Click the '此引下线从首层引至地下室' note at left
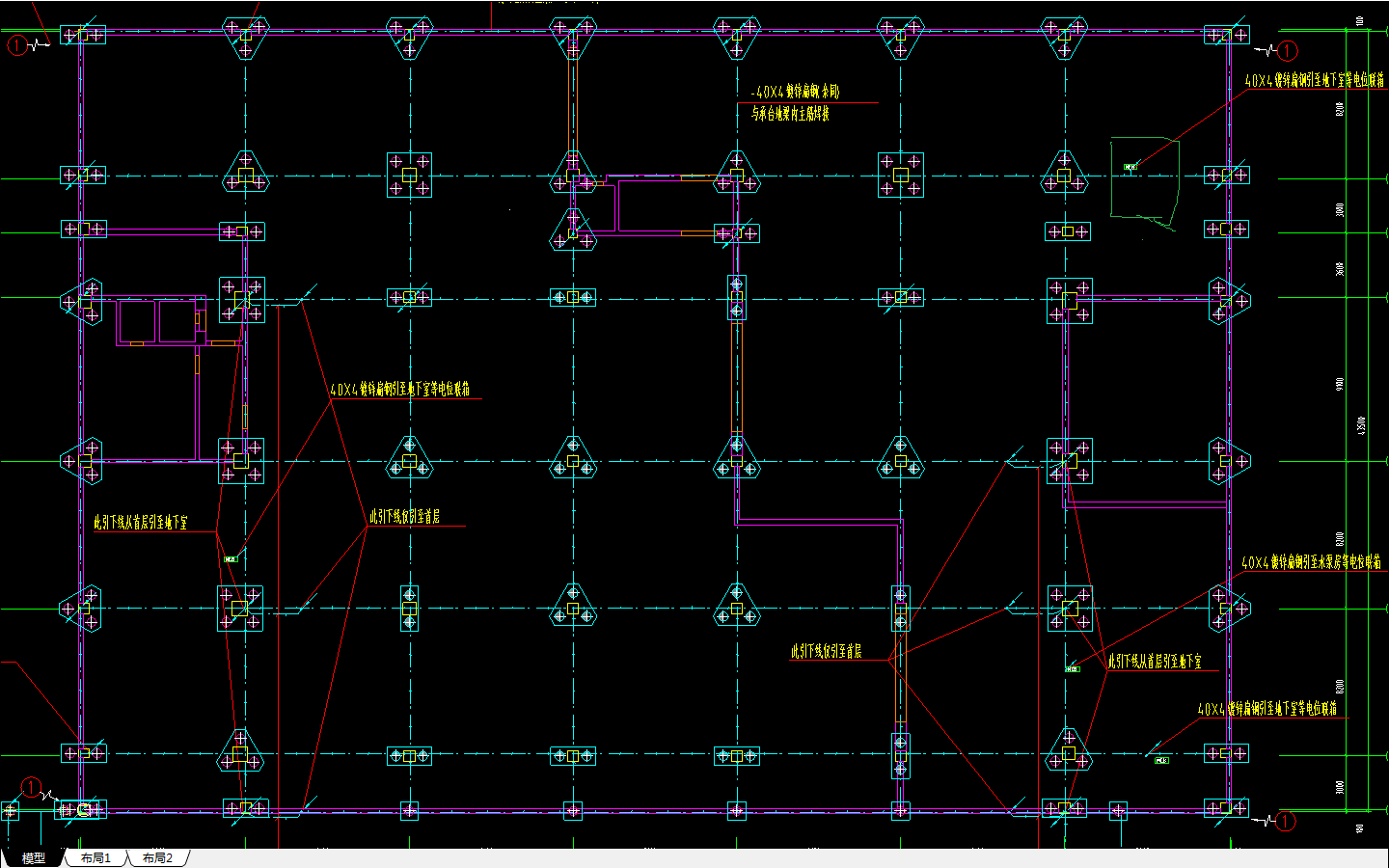Image resolution: width=1389 pixels, height=868 pixels. tap(141, 523)
